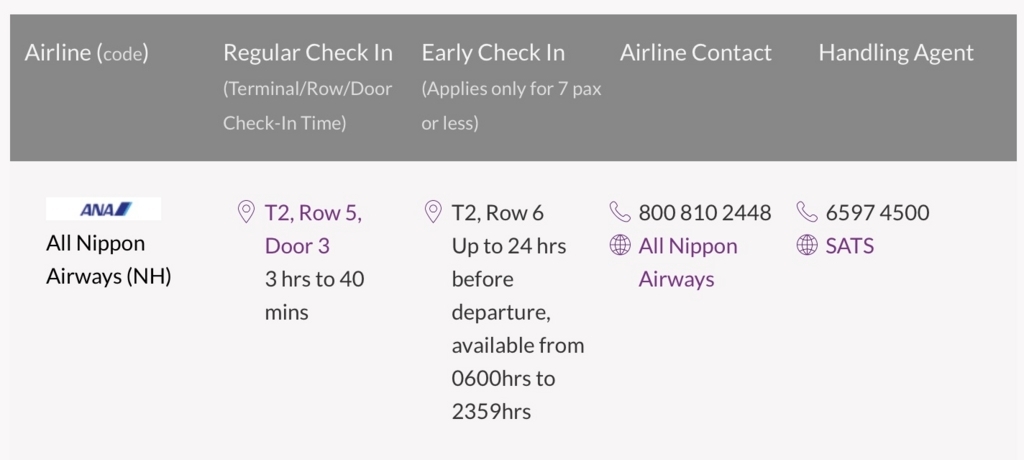
Task: Click the 3 hrs to 40 mins text
Action: coord(314,296)
